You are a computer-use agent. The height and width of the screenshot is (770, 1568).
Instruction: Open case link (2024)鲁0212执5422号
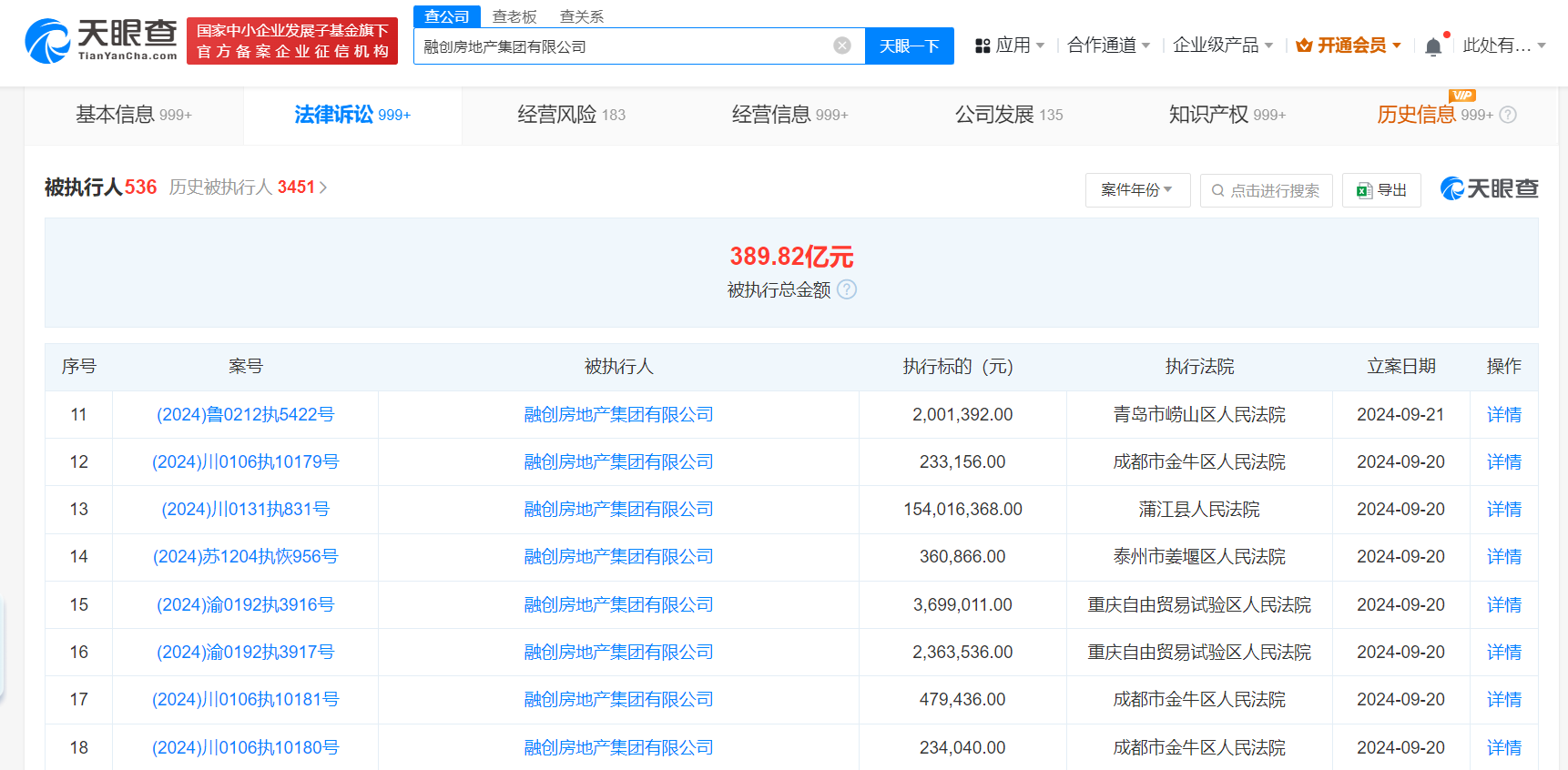click(245, 415)
